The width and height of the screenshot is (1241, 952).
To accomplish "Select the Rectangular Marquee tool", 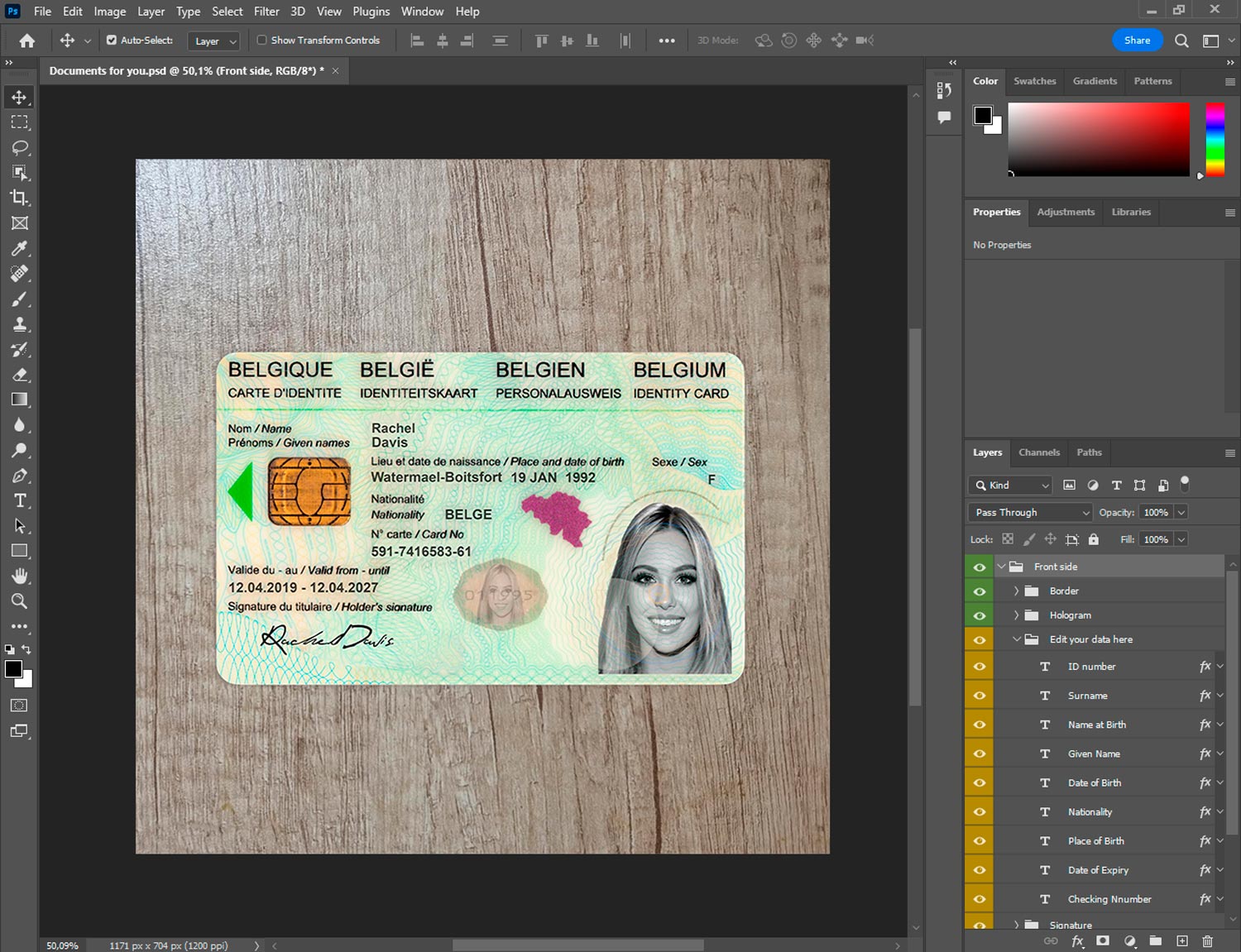I will (x=20, y=122).
